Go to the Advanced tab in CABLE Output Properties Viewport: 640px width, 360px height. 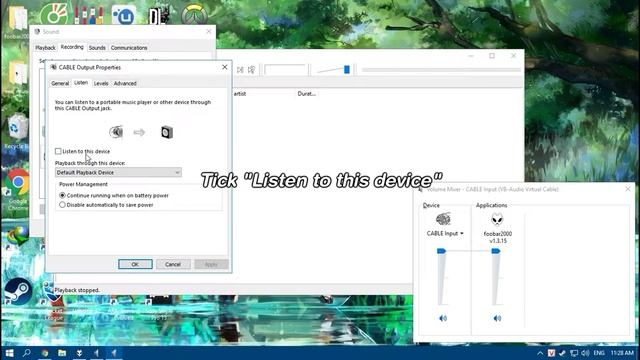(125, 83)
